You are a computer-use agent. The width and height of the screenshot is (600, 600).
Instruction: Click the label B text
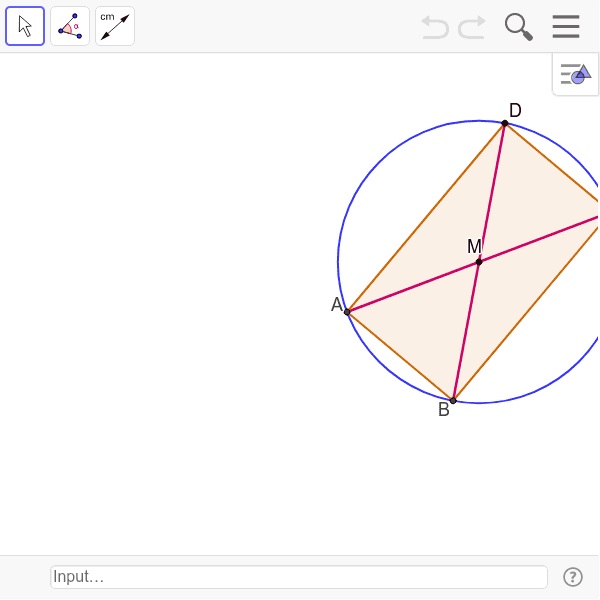pyautogui.click(x=443, y=409)
